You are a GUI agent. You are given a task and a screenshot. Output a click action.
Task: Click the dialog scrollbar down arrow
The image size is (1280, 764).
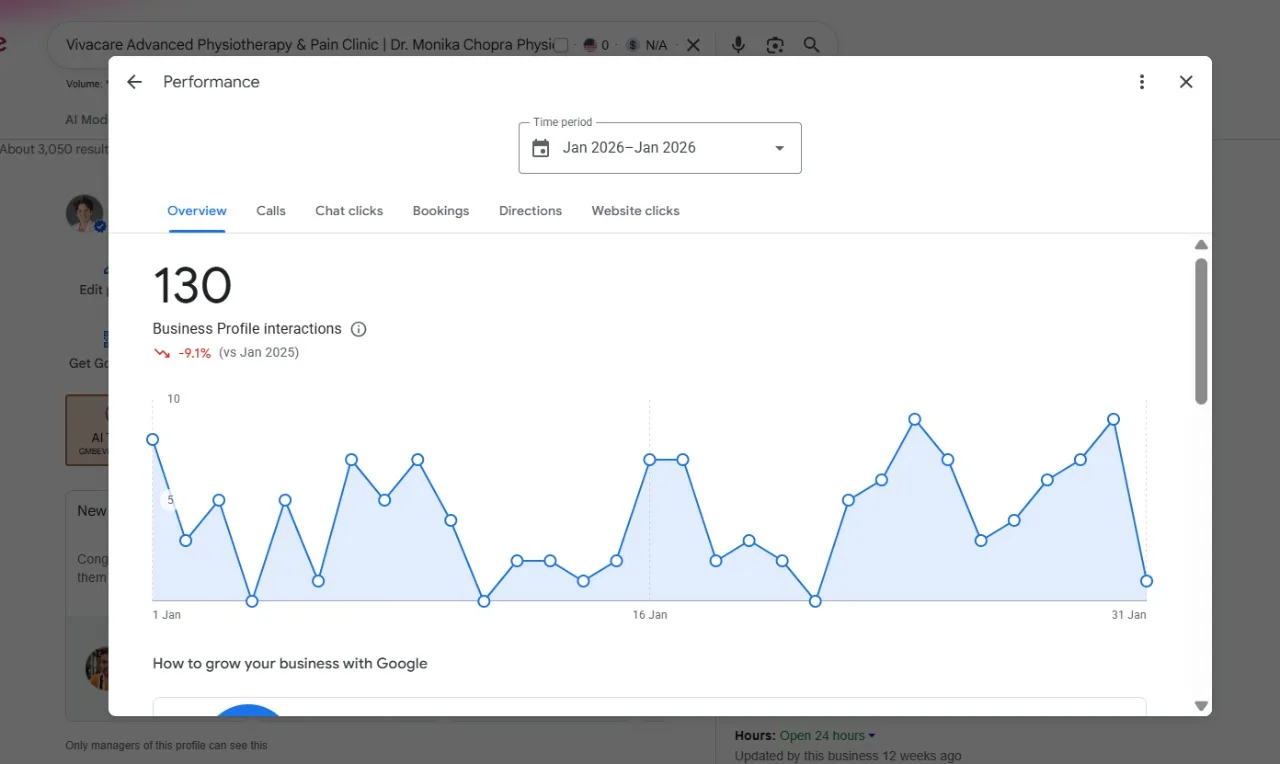point(1201,706)
